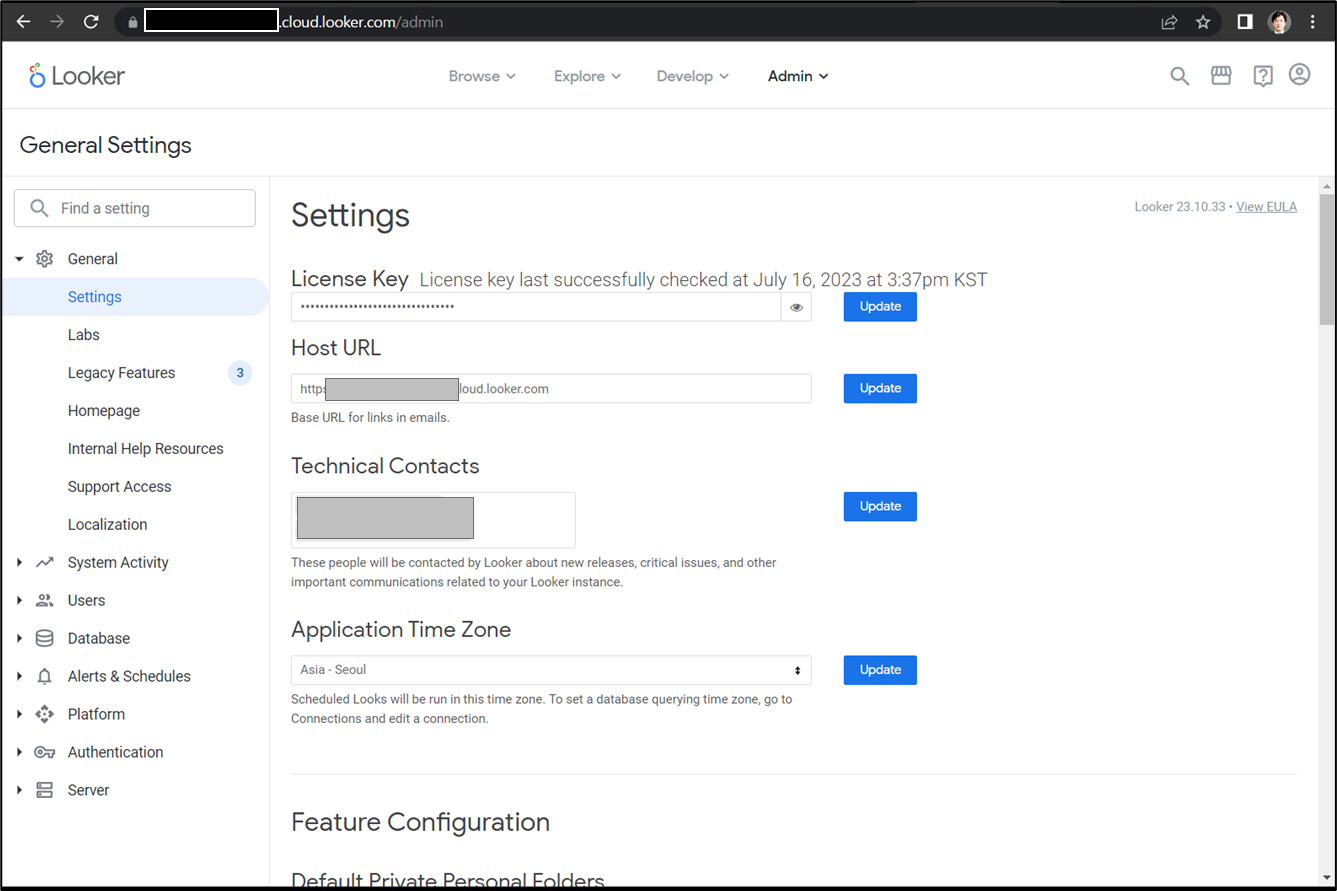Click the Technical Contacts text box
This screenshot has height=891, width=1337.
[x=433, y=520]
